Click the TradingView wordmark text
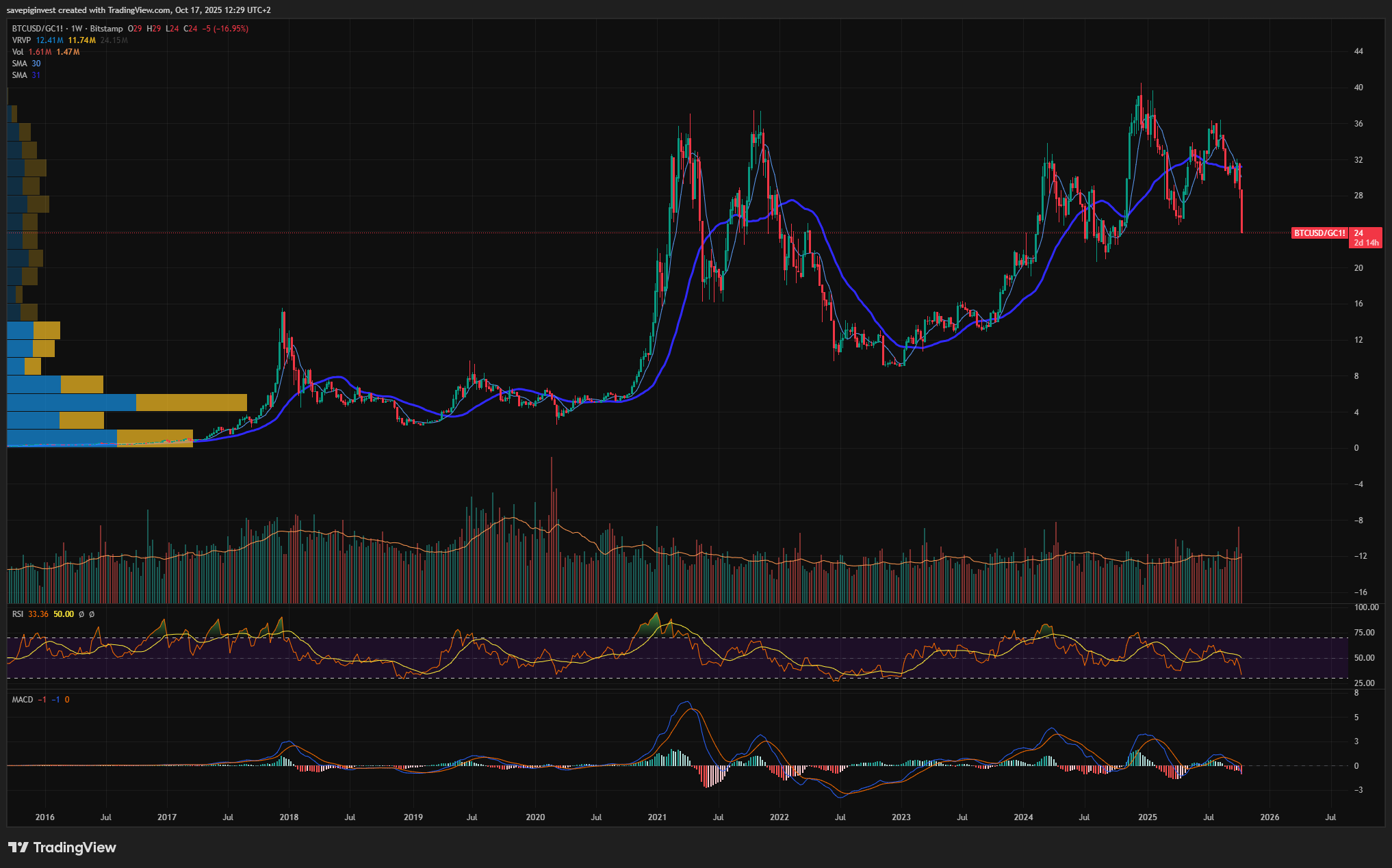The image size is (1392, 868). pos(75,847)
